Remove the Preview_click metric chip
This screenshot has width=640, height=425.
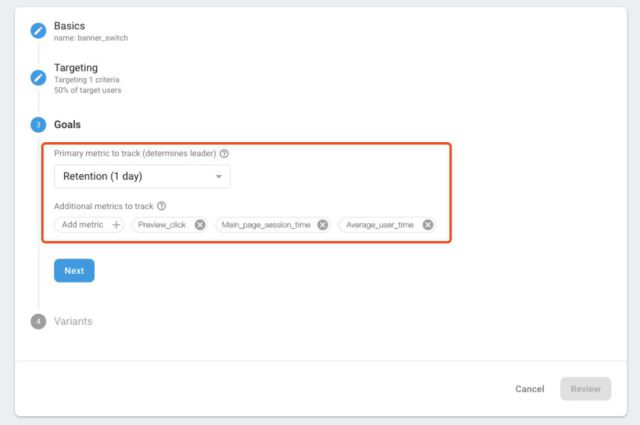pos(200,225)
